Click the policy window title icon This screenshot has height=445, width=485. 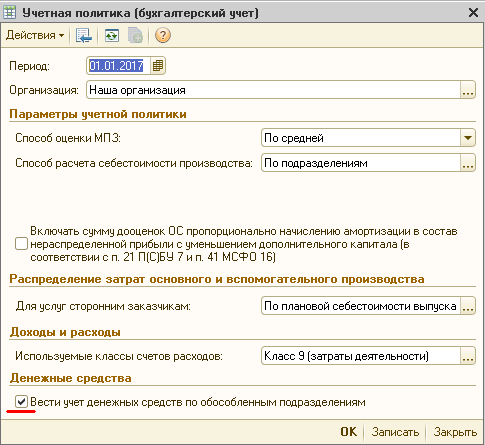[9, 13]
